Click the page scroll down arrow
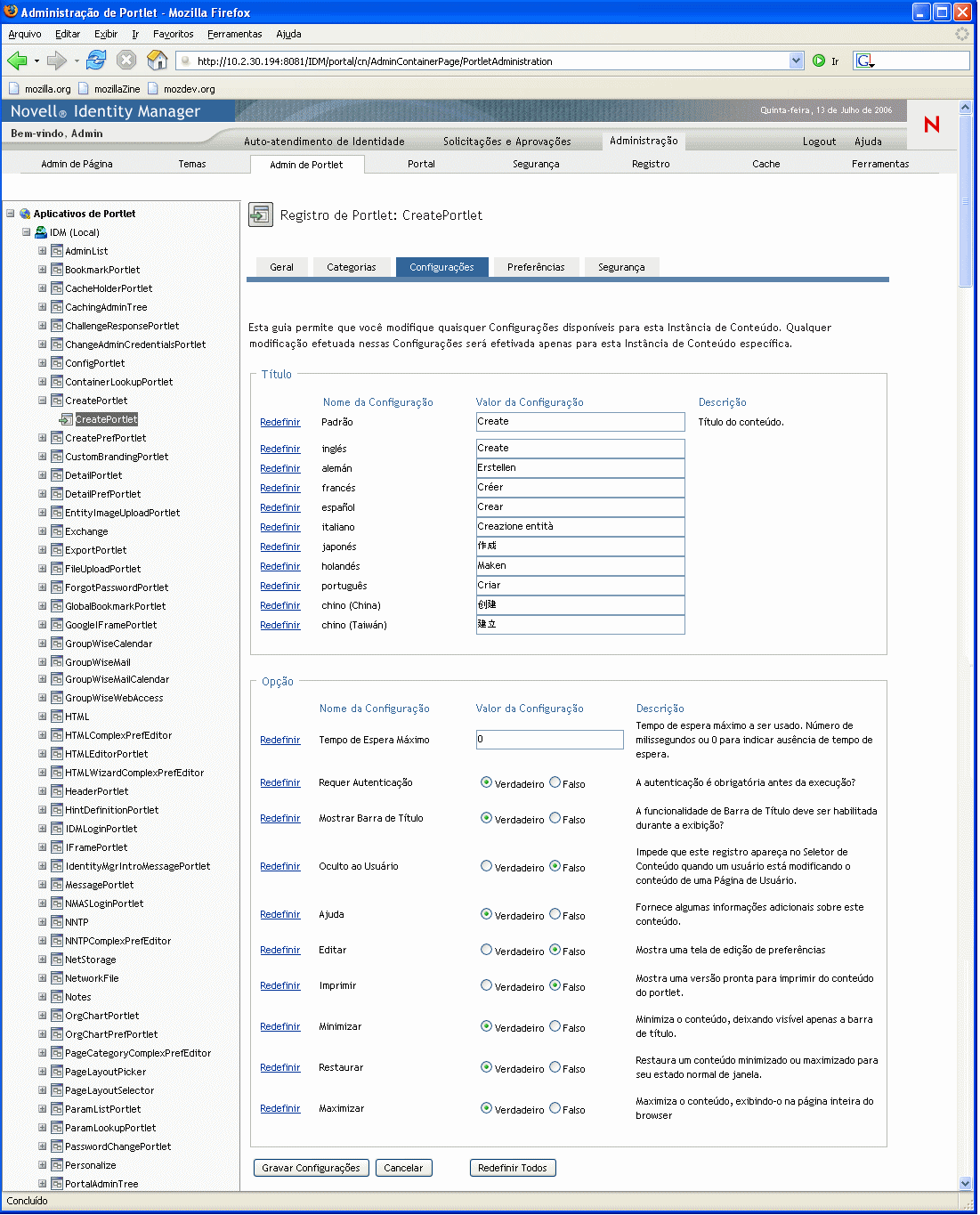Screen dimensions: 980x1215 point(966,1183)
